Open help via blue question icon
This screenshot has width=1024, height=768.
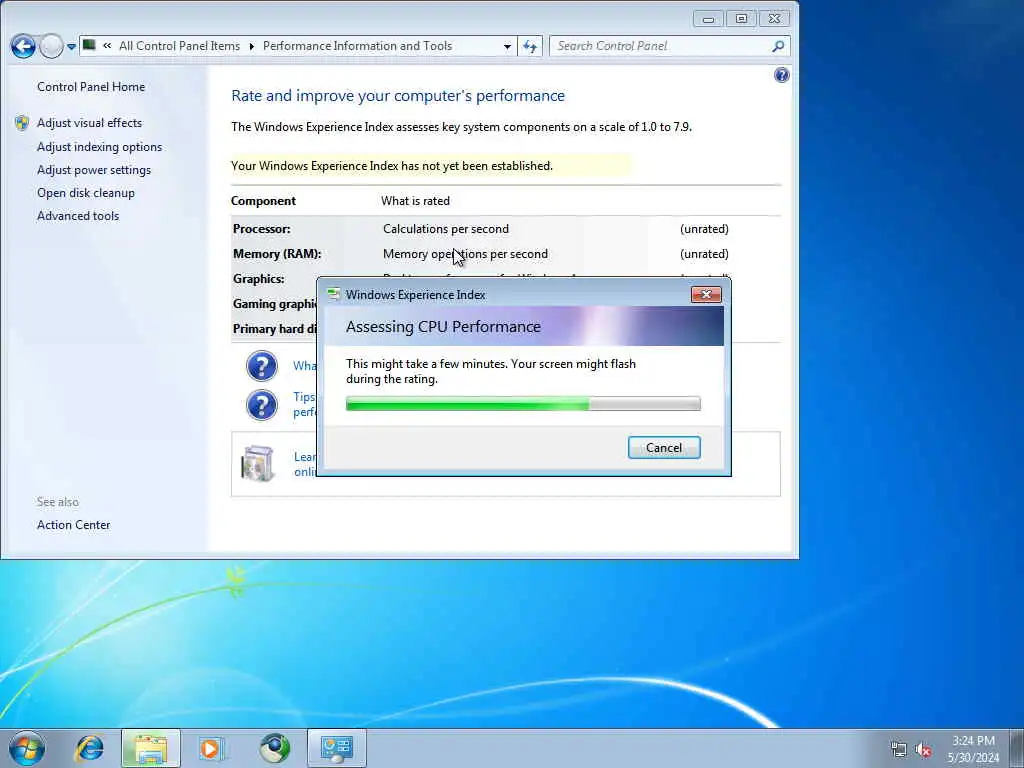pos(782,75)
